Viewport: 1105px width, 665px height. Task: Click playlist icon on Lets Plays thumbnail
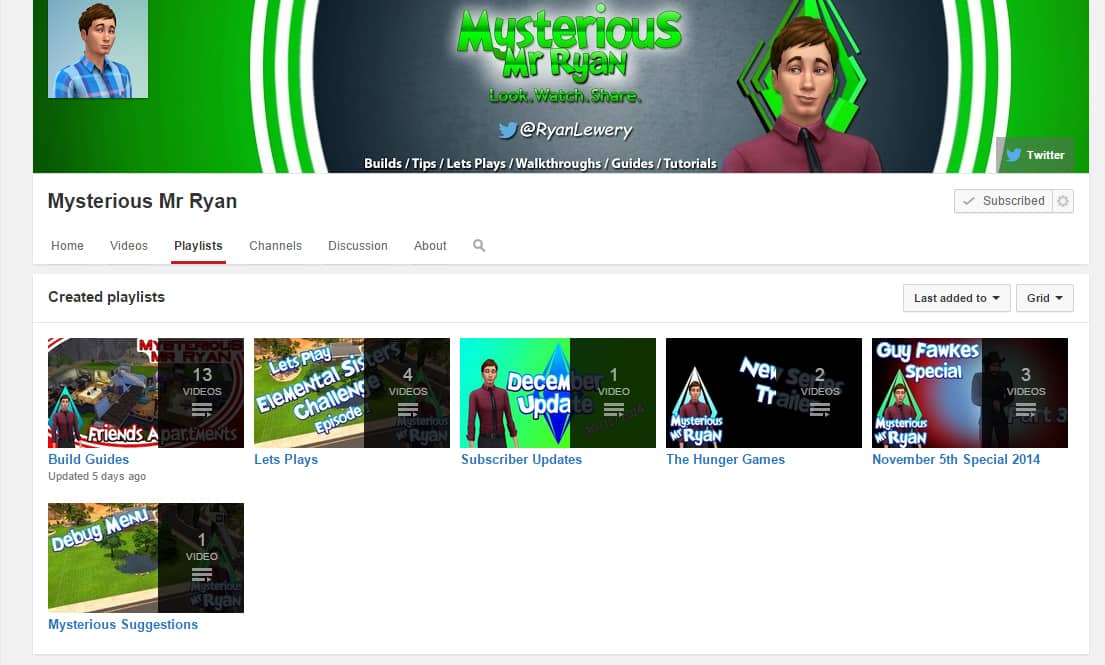pos(407,410)
